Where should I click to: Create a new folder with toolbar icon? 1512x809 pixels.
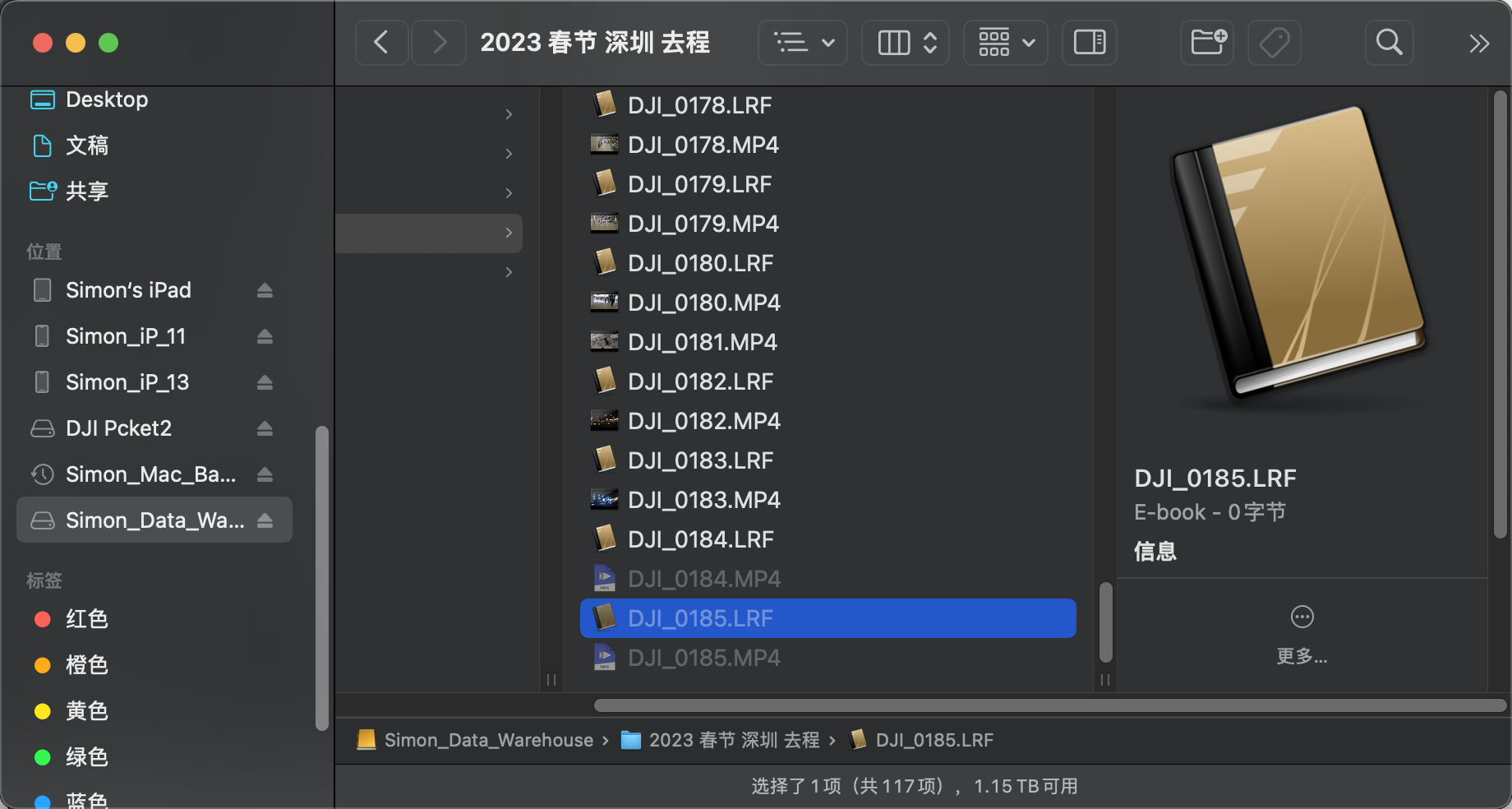[1208, 43]
